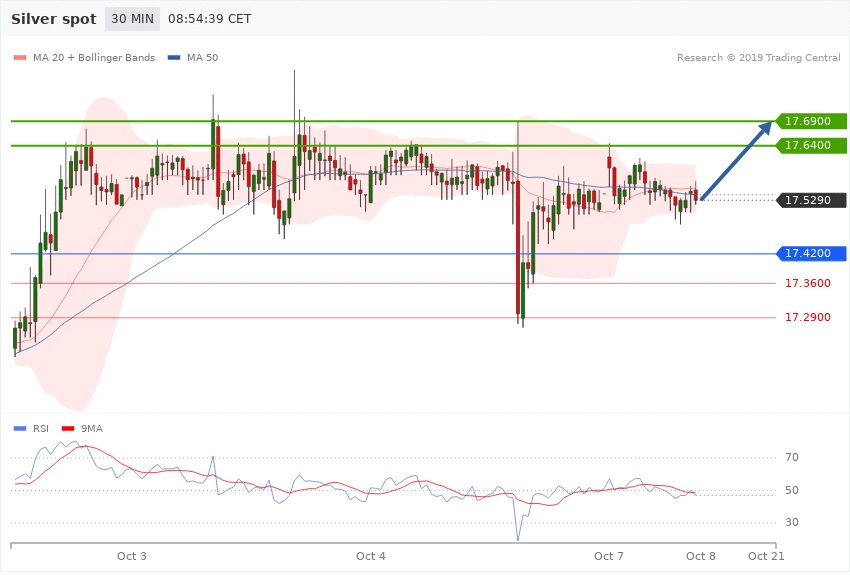
Task: Click the 17.4200 blue pivot label
Action: point(811,254)
